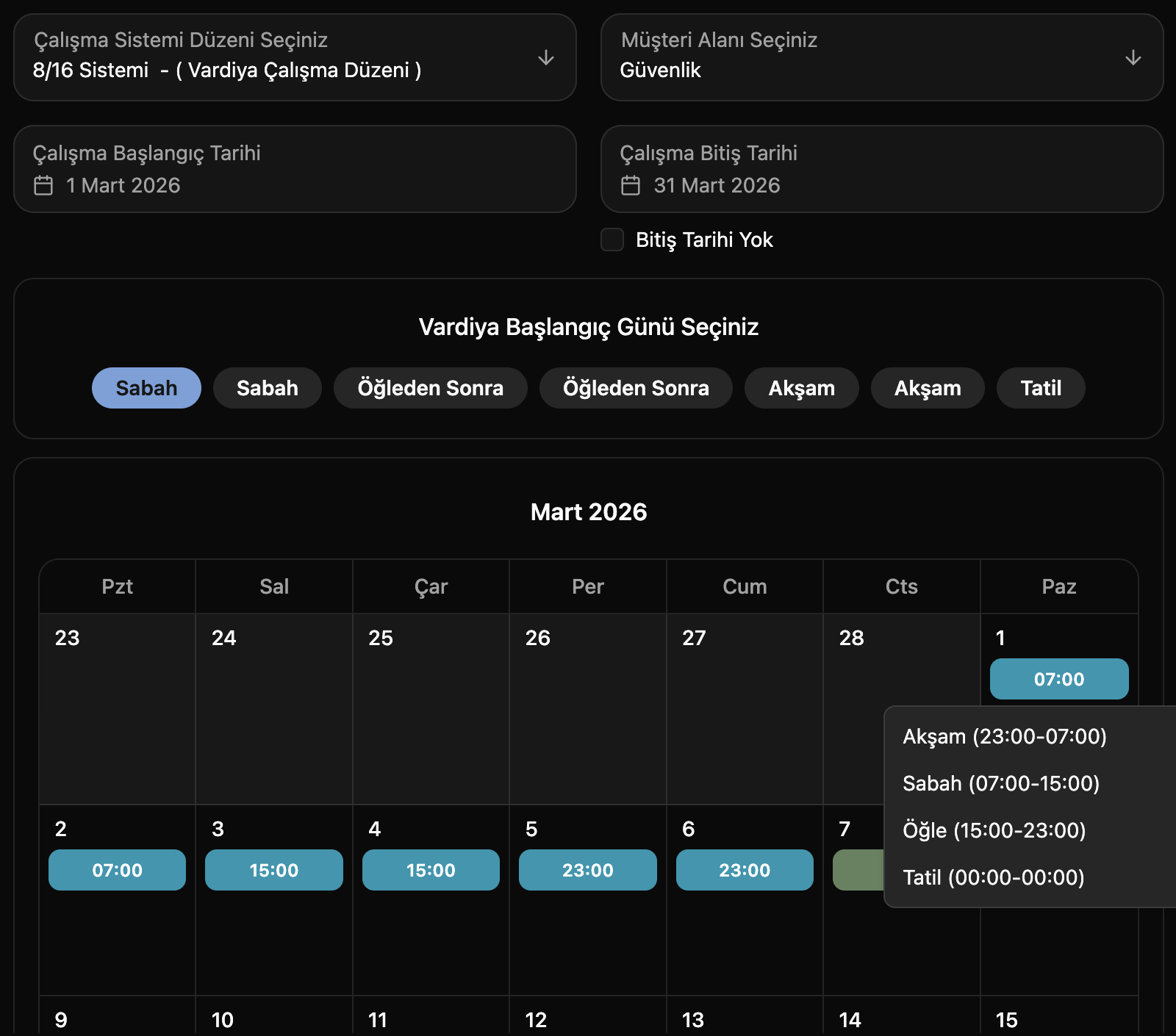Screen dimensions: 1176x1036
Task: Click the highlighted blue Sabah pill
Action: [146, 388]
